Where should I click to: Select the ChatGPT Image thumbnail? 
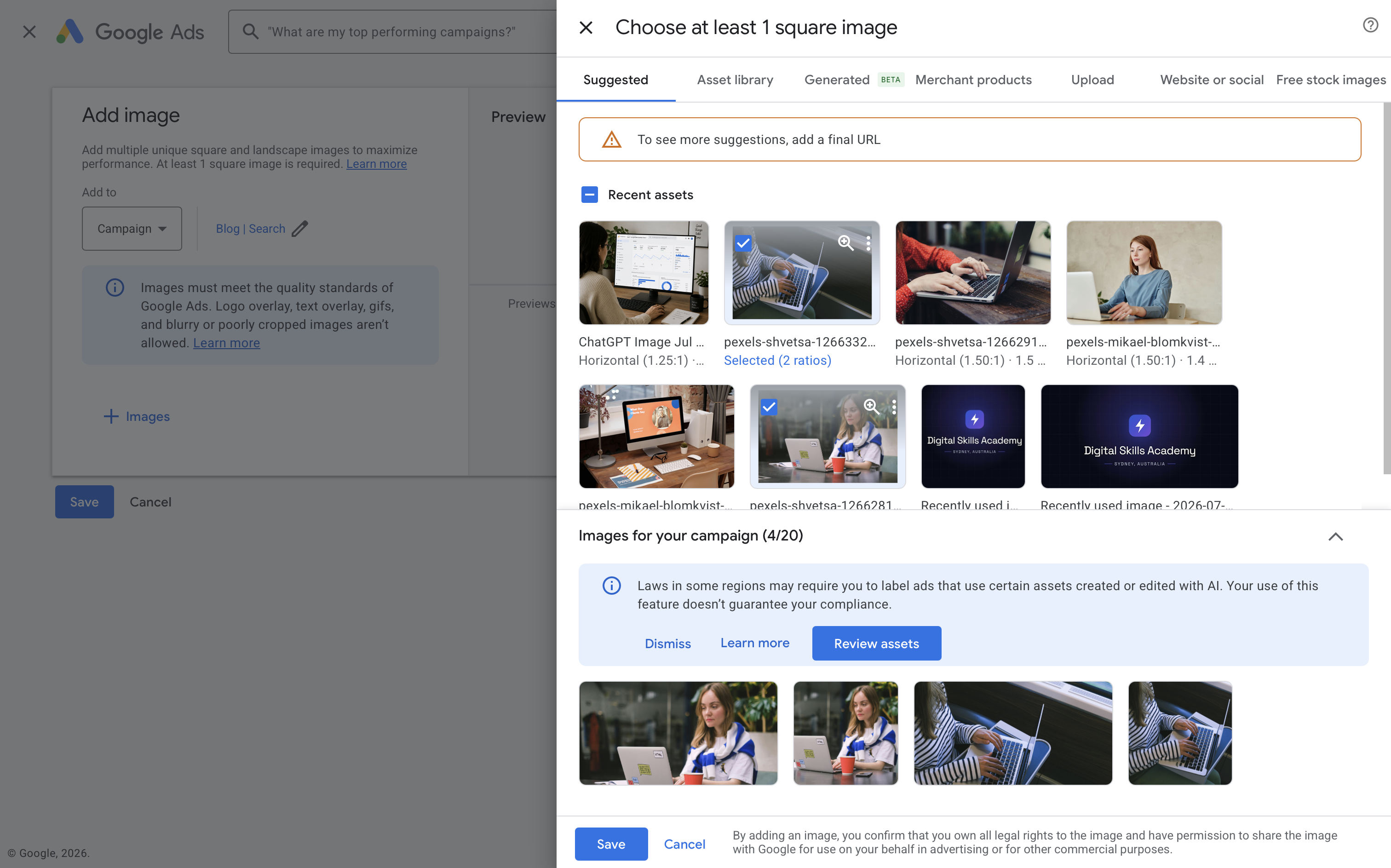(x=644, y=273)
